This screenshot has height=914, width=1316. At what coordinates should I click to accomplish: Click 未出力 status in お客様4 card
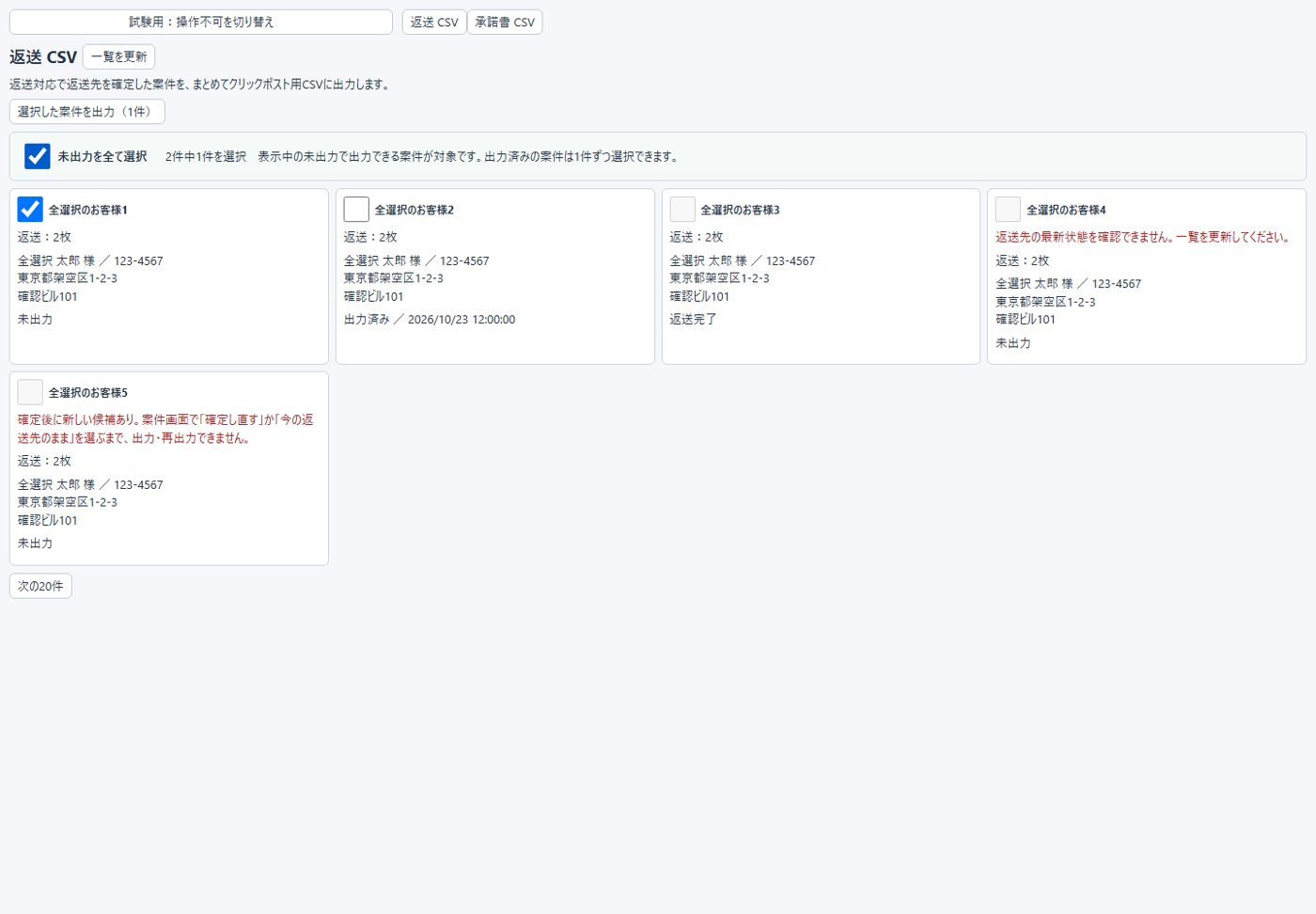click(x=1013, y=343)
